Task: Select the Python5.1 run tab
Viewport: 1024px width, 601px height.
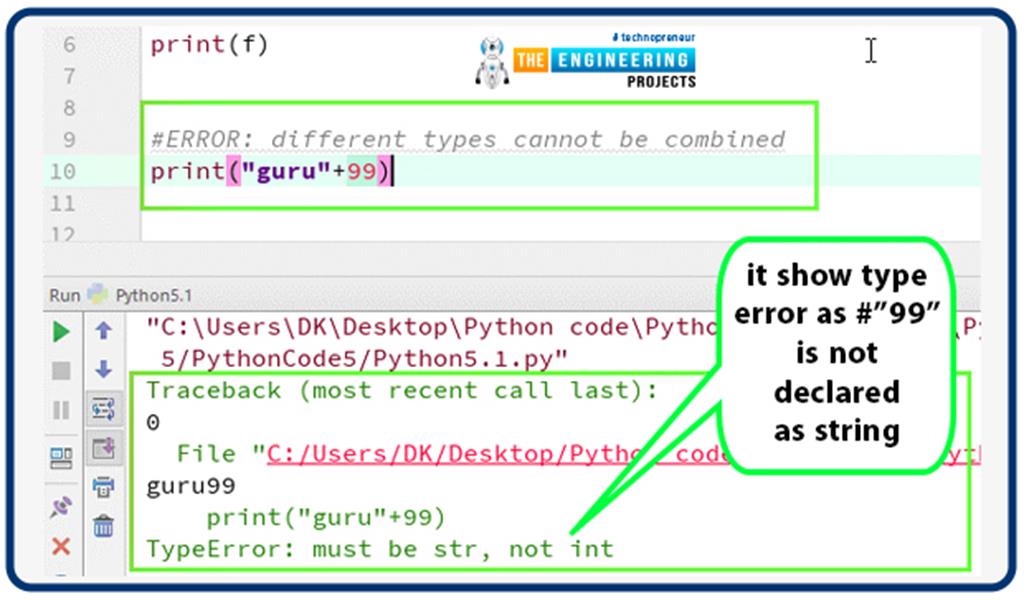Action: (x=152, y=295)
